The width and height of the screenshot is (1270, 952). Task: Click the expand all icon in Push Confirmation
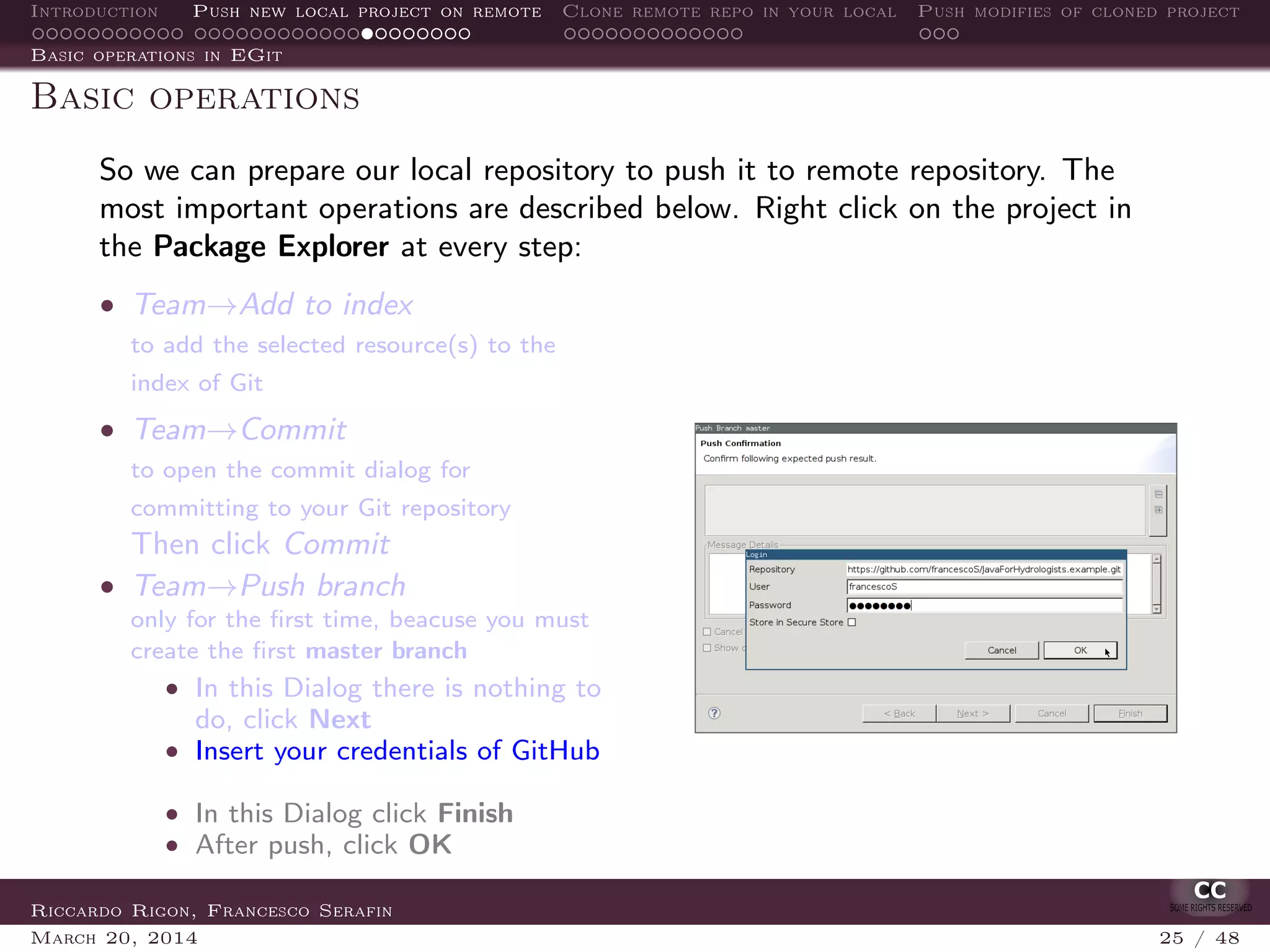click(1158, 510)
